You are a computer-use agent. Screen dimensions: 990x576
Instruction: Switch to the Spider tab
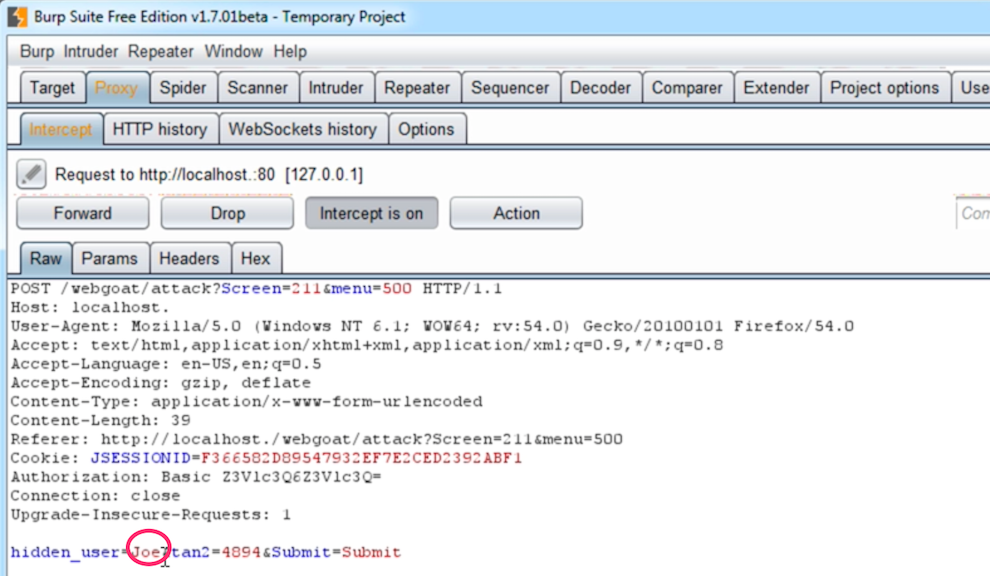coord(182,88)
